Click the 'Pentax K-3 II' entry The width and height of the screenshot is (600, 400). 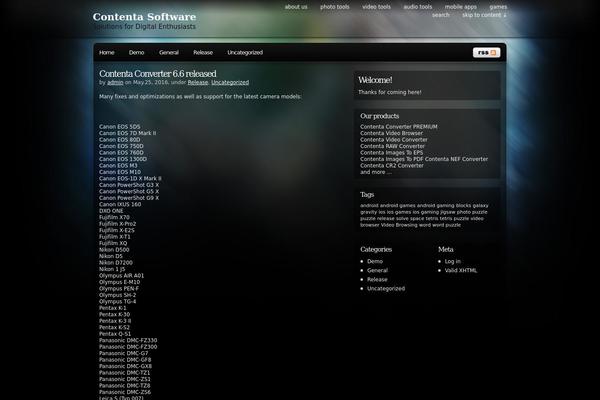pyautogui.click(x=115, y=321)
